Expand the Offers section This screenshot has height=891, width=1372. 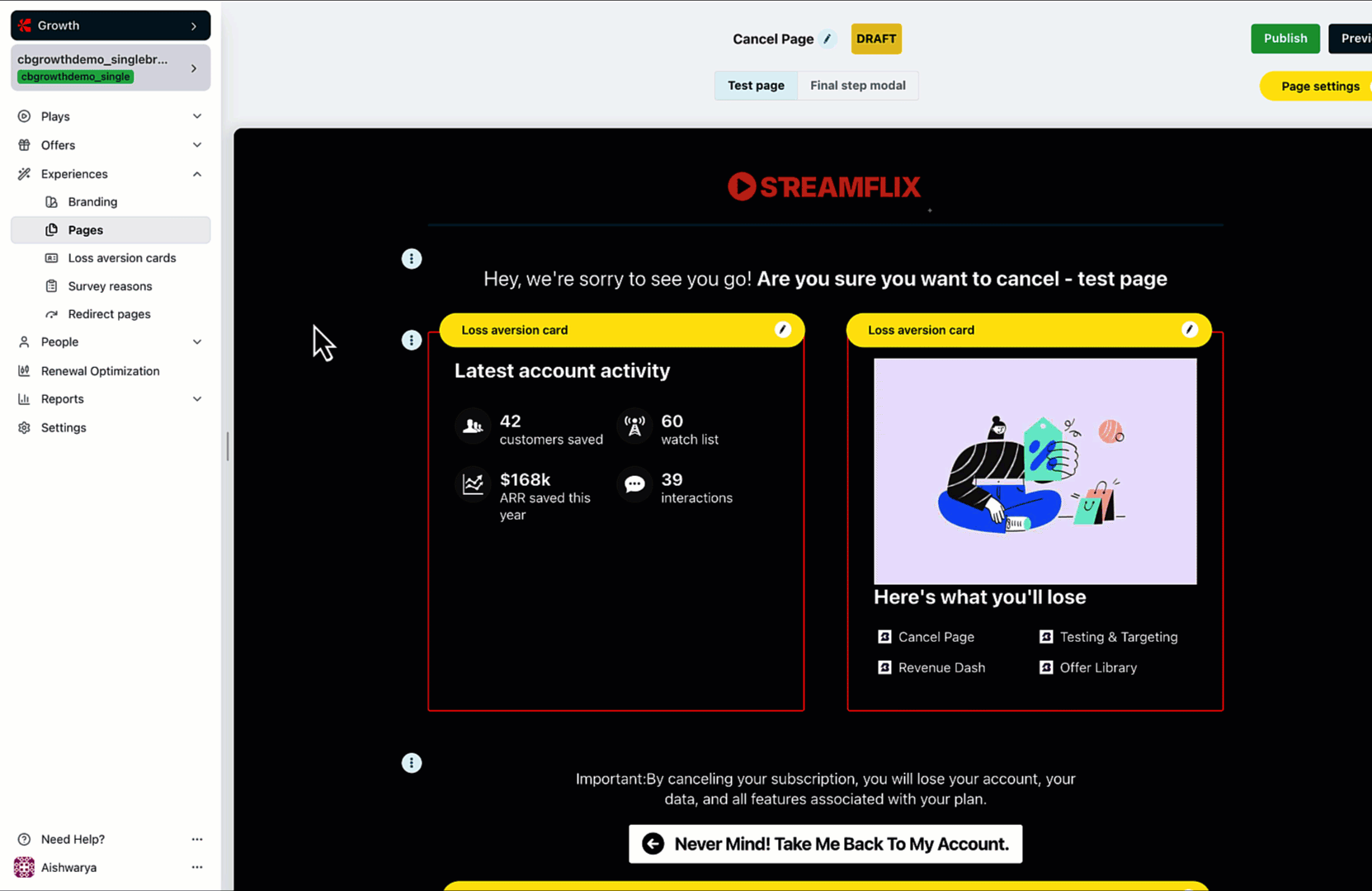coord(196,145)
